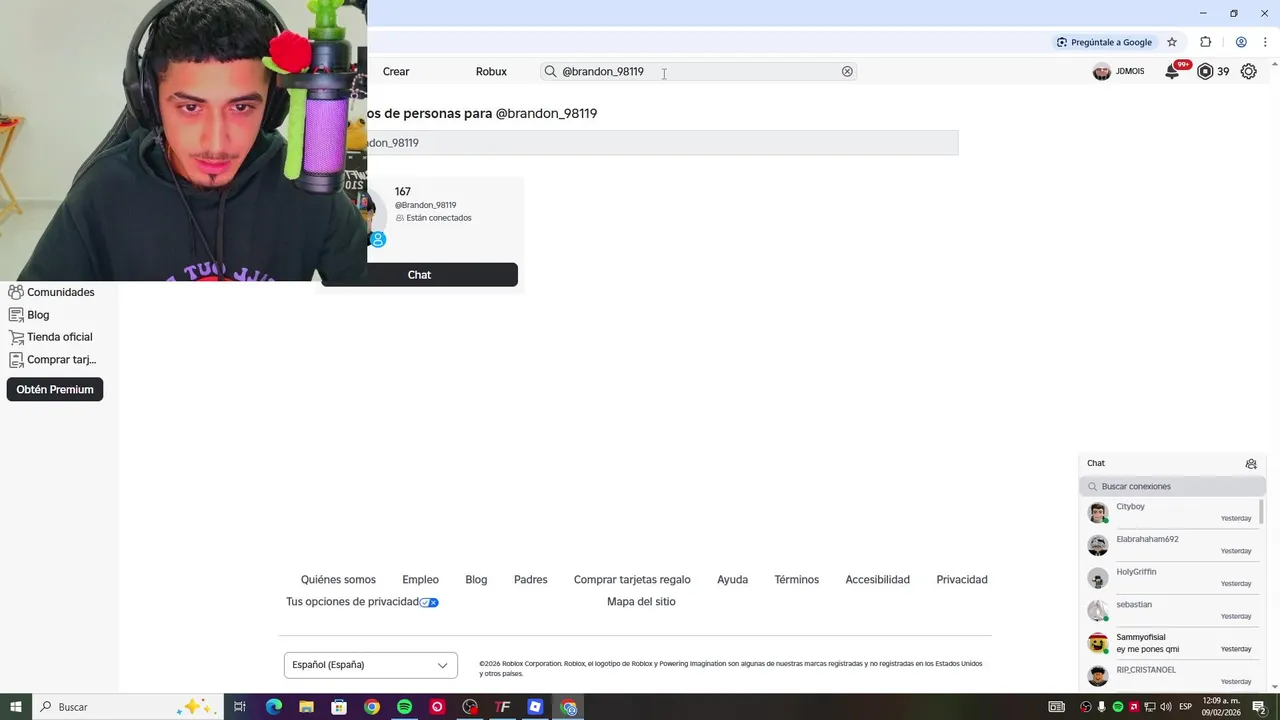1280x720 pixels.
Task: Click the chat list scrollbar
Action: 1261,510
